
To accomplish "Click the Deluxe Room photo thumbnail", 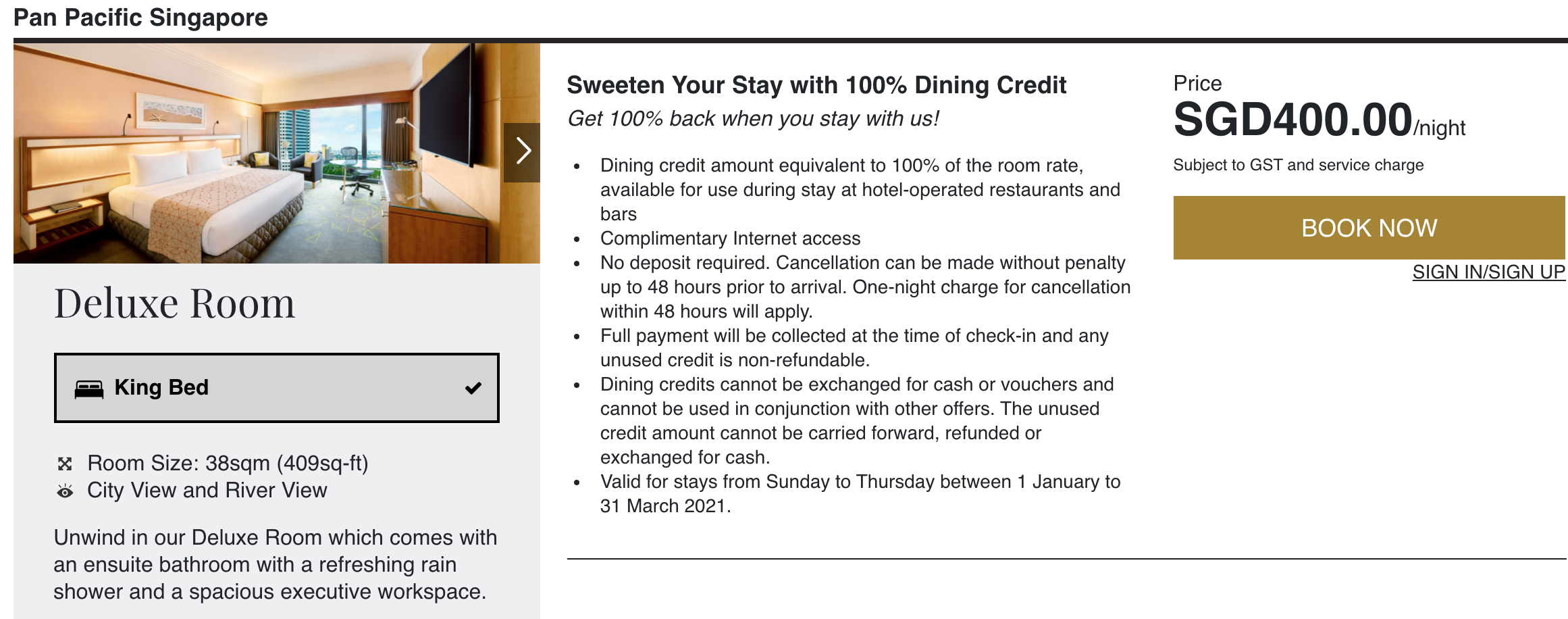I will [x=277, y=153].
